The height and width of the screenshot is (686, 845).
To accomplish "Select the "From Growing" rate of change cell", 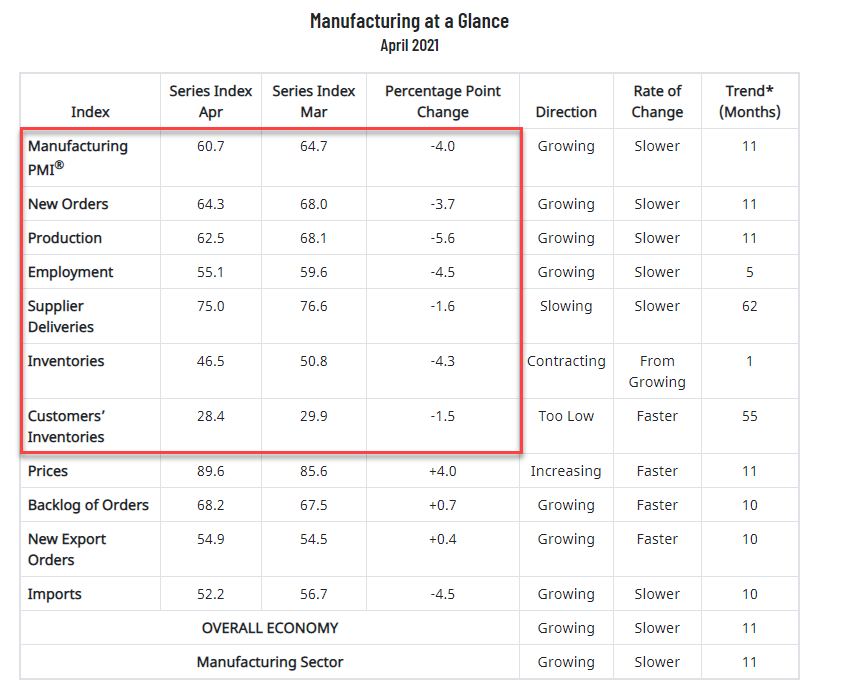I will pyautogui.click(x=657, y=371).
